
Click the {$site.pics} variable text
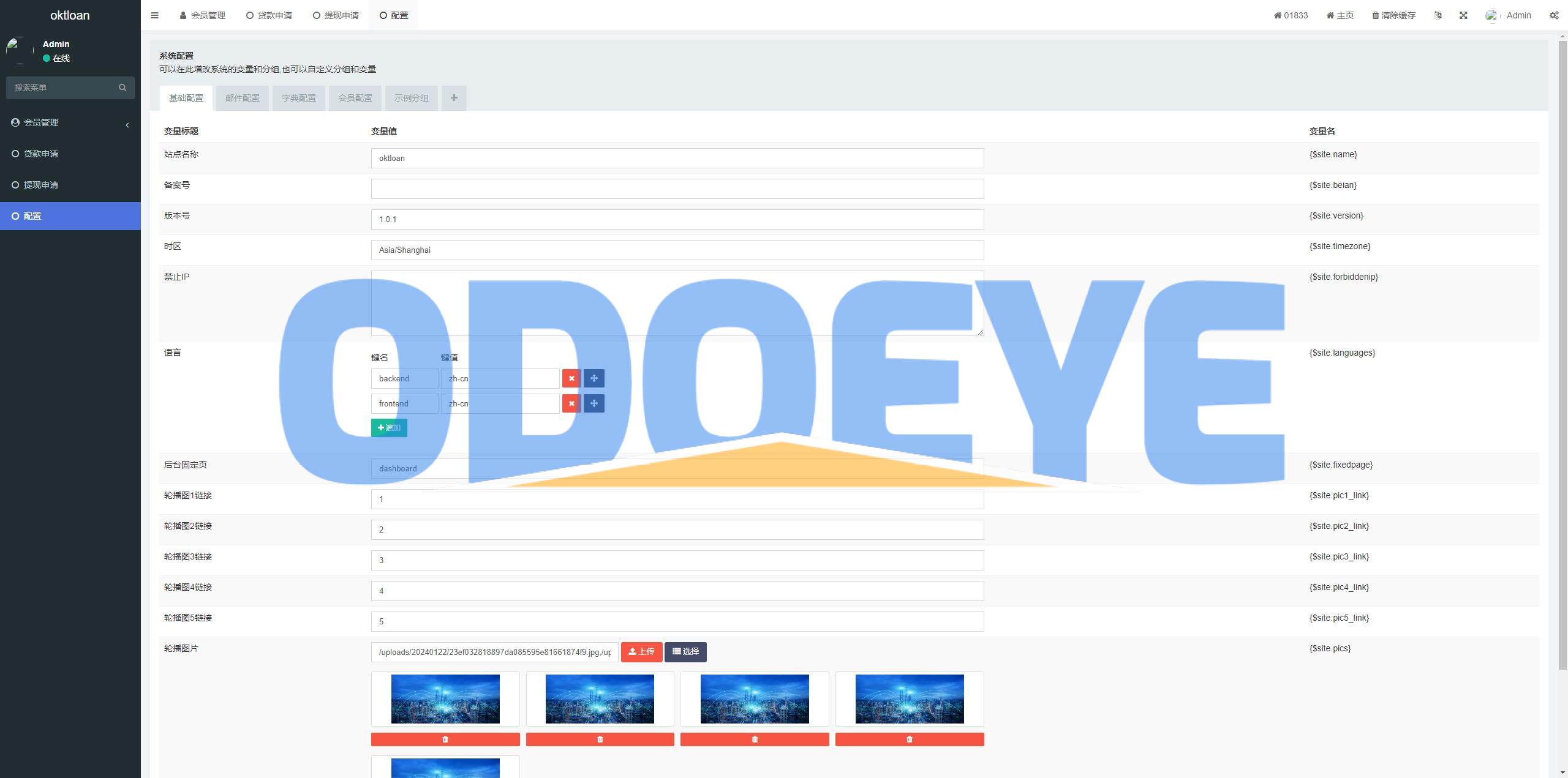(x=1330, y=648)
